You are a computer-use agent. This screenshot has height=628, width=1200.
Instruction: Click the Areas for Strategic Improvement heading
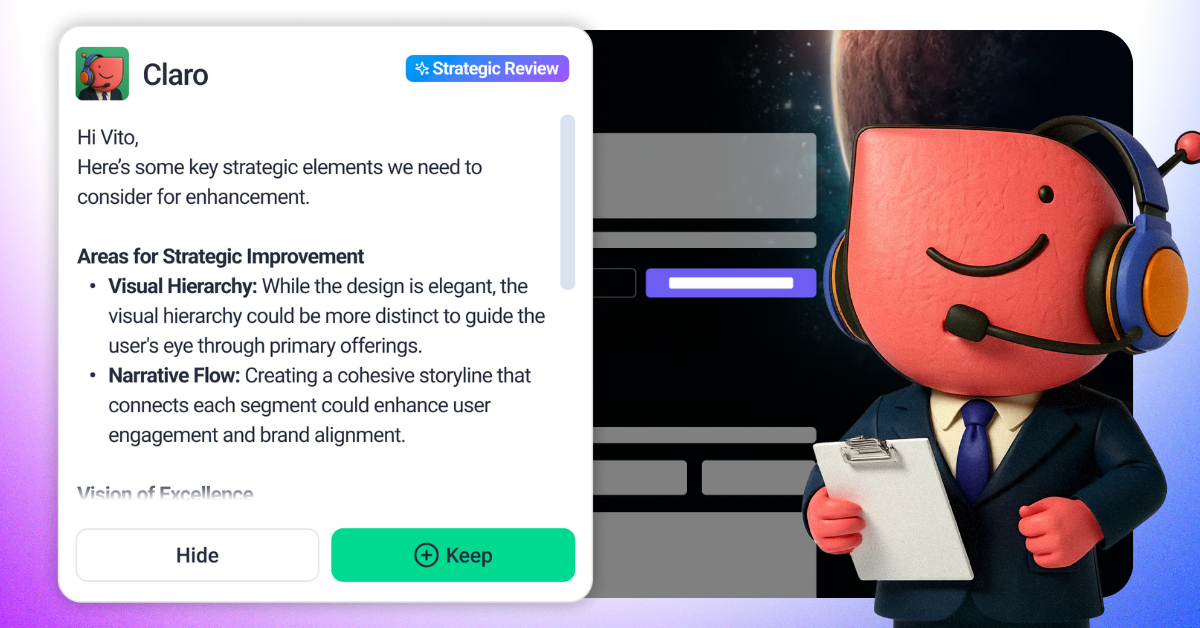(221, 256)
